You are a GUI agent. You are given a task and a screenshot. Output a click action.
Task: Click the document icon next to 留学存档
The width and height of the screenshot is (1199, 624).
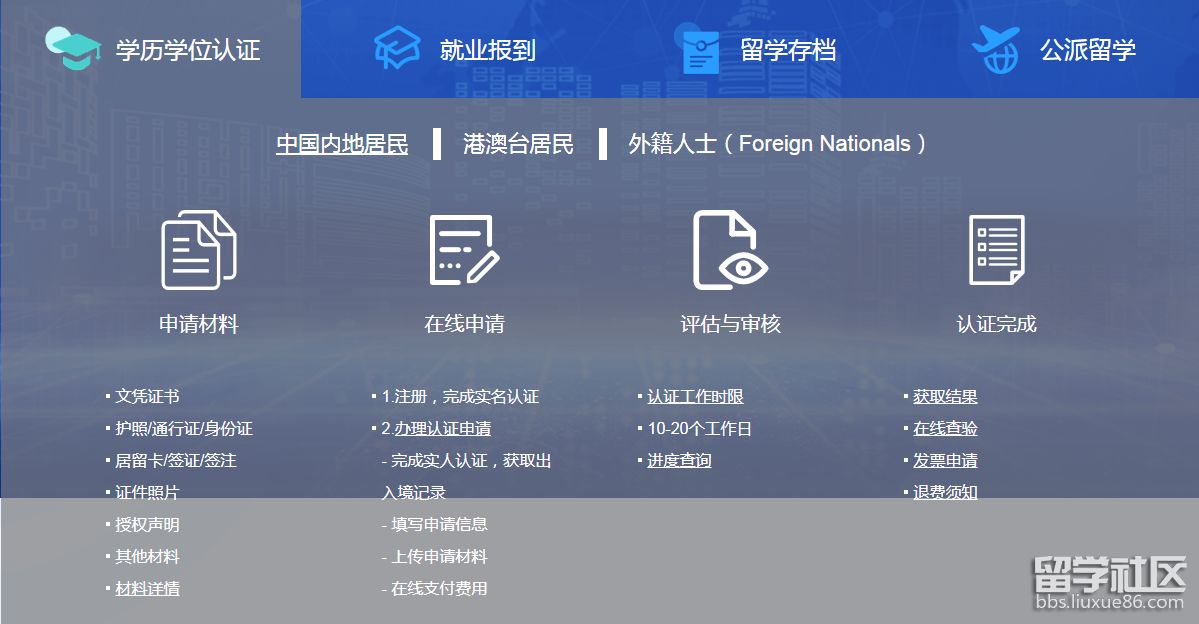click(700, 50)
